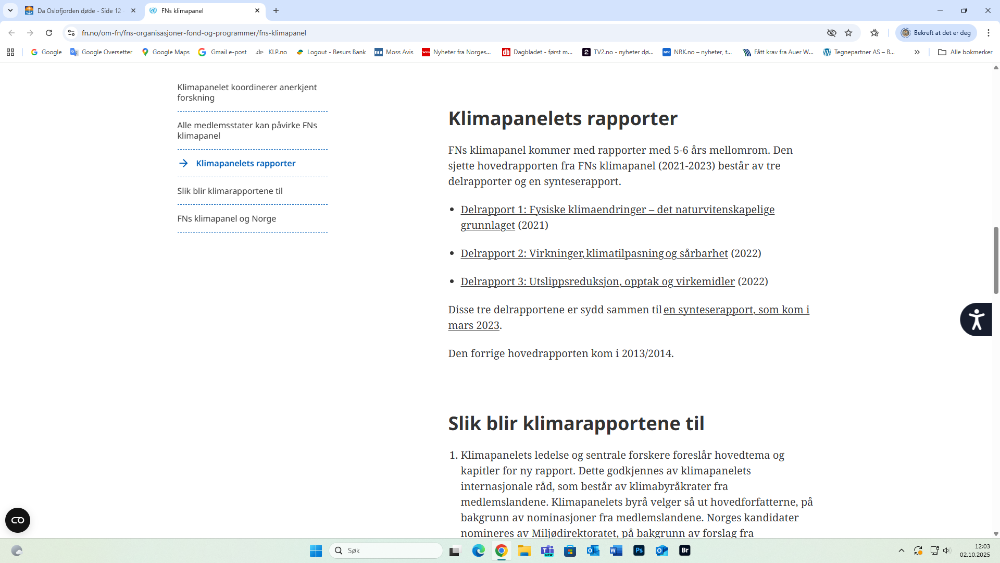
Task: Select 'FNs klimapanel og Norge' sidebar item
Action: click(227, 218)
